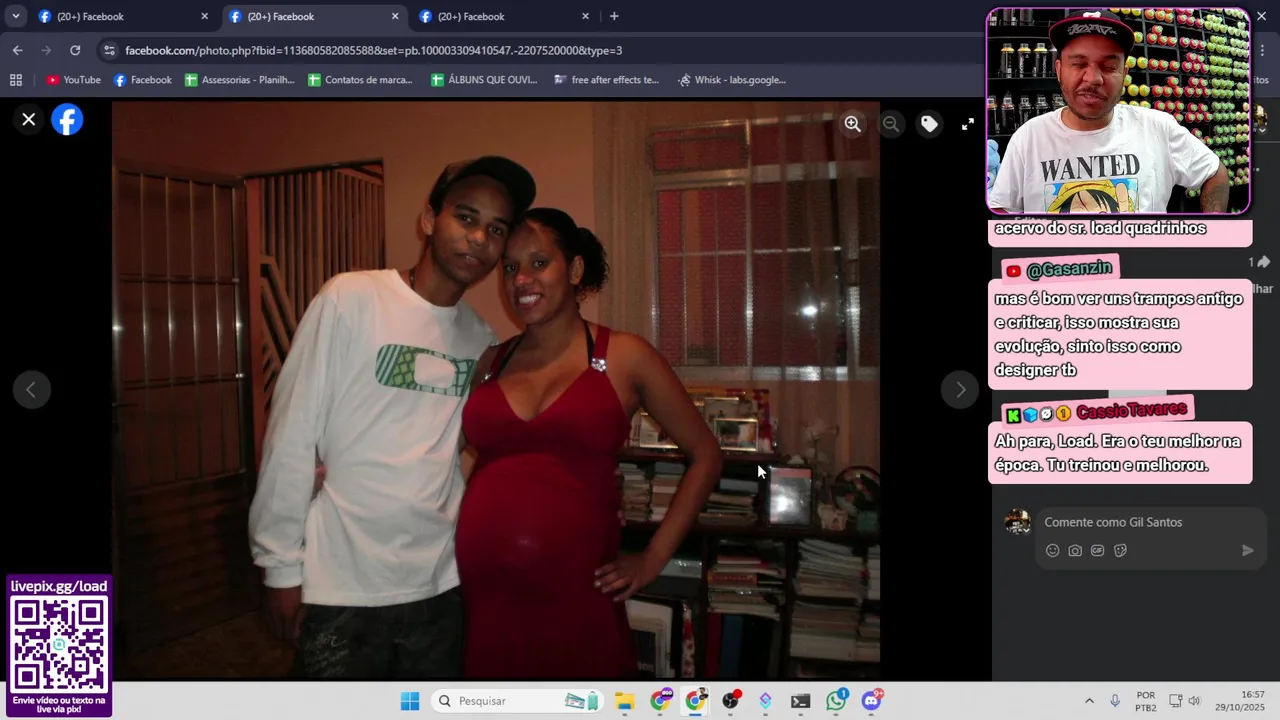Open the first Chrome taskbar icon
The image size is (1280, 720).
click(661, 701)
